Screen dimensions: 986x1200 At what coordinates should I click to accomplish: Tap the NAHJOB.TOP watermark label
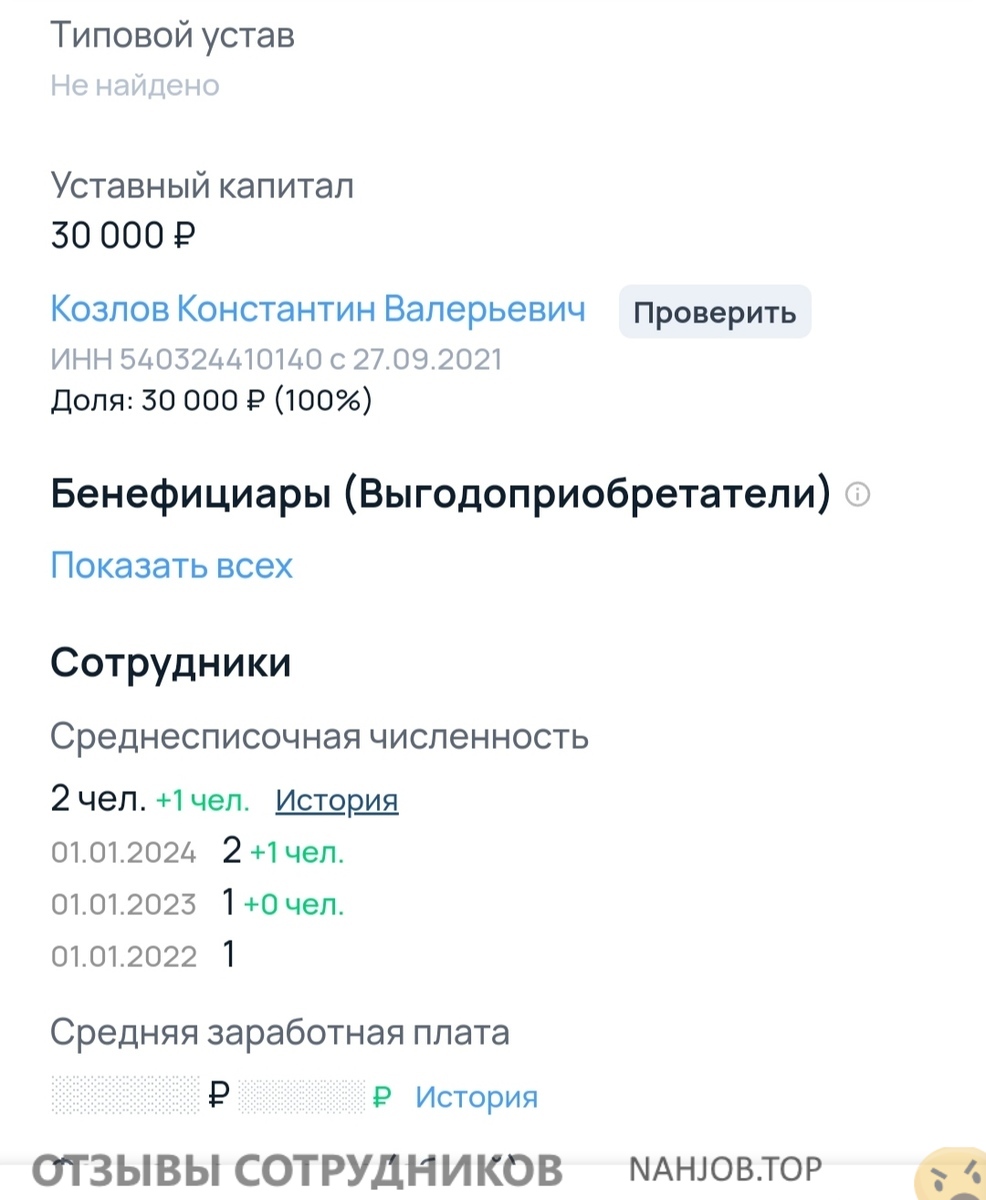pos(725,1168)
